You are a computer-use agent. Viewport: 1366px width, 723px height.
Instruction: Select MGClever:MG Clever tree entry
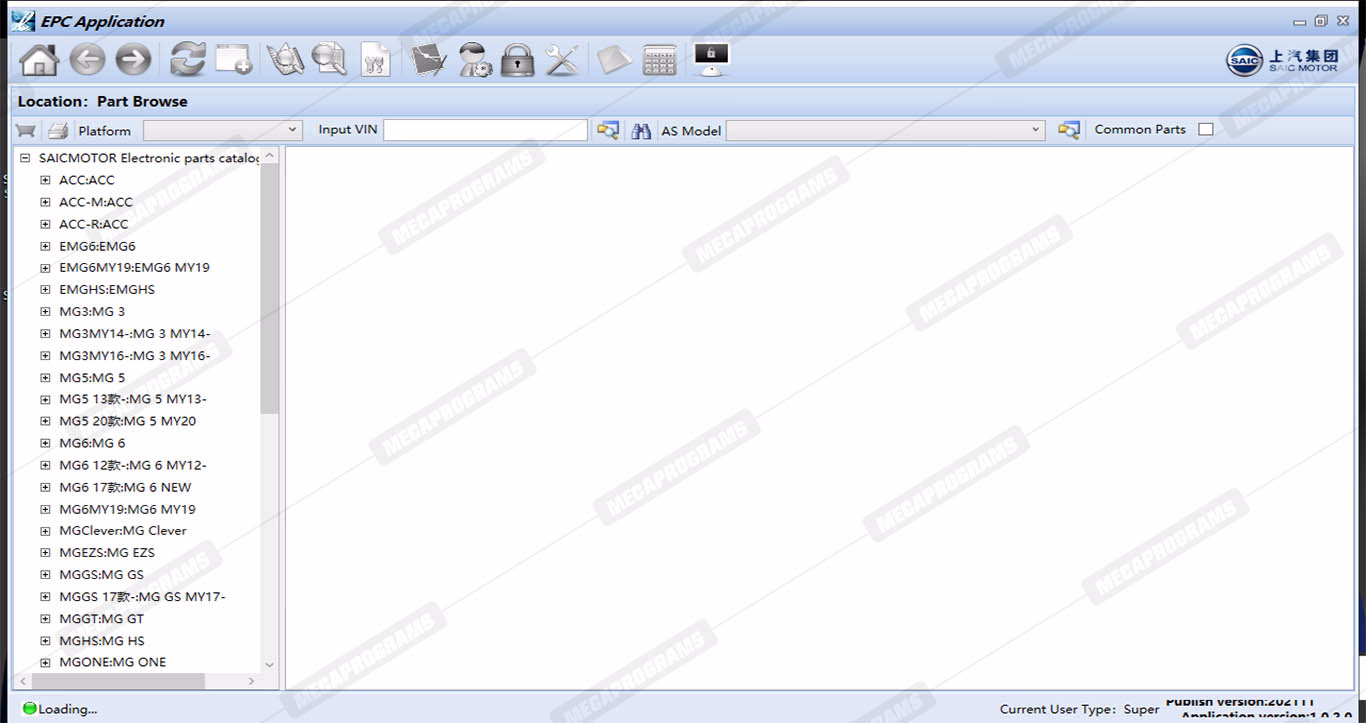(x=123, y=530)
